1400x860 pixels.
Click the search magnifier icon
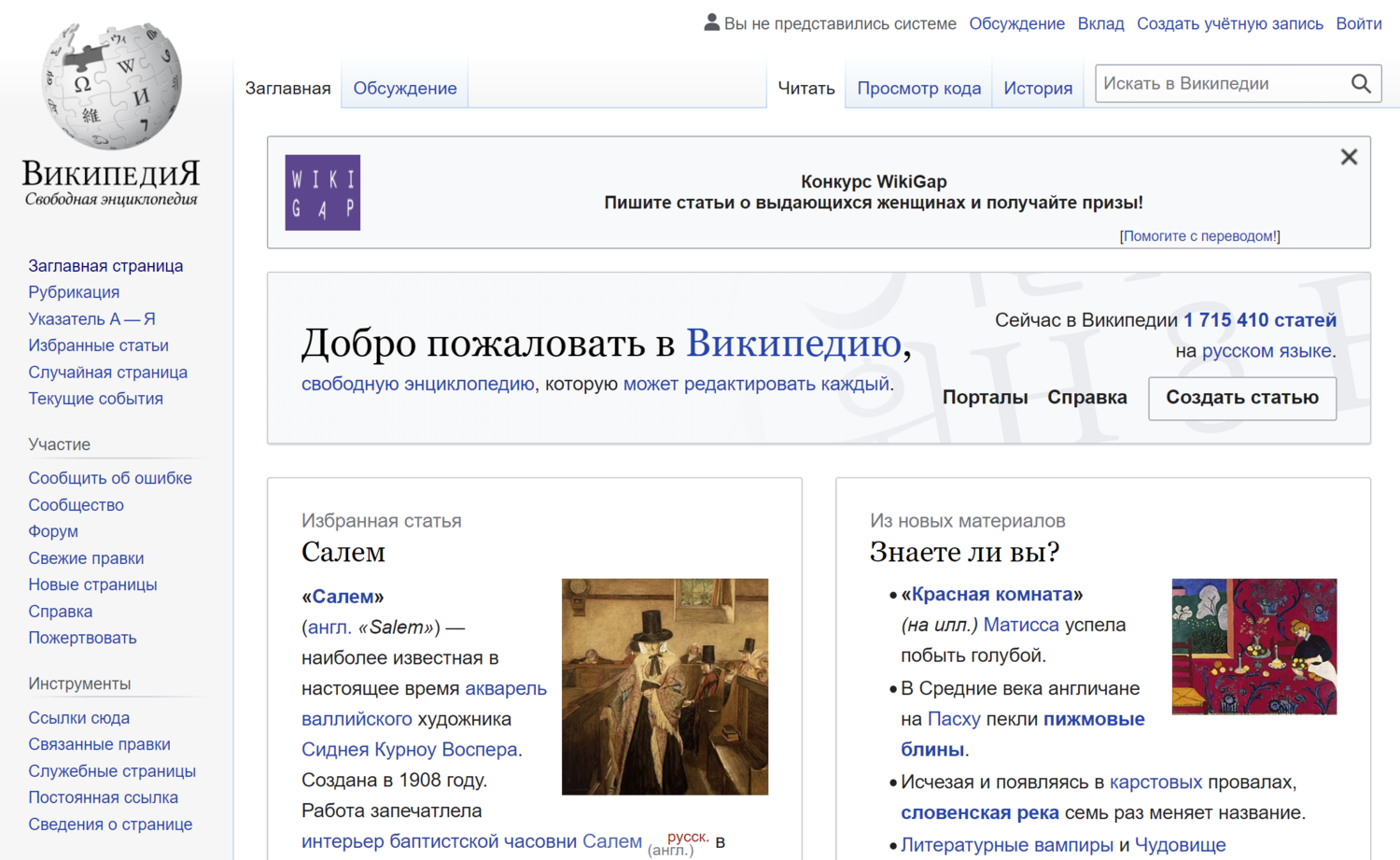coord(1361,84)
